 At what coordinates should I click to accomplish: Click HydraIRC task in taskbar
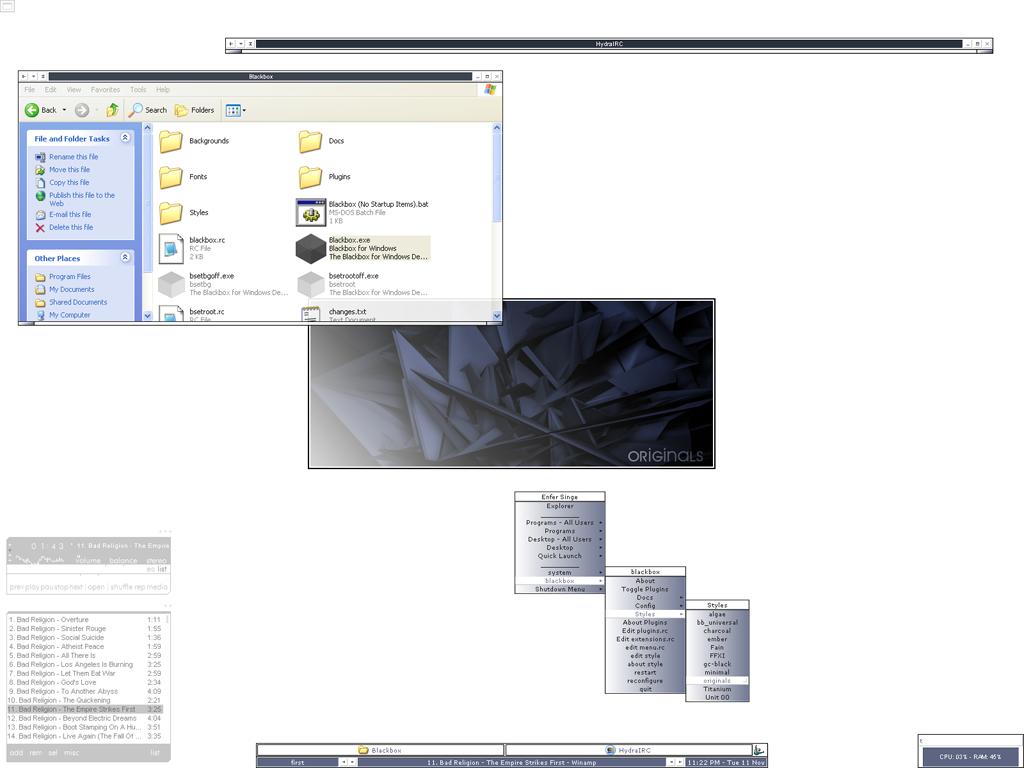click(x=628, y=750)
